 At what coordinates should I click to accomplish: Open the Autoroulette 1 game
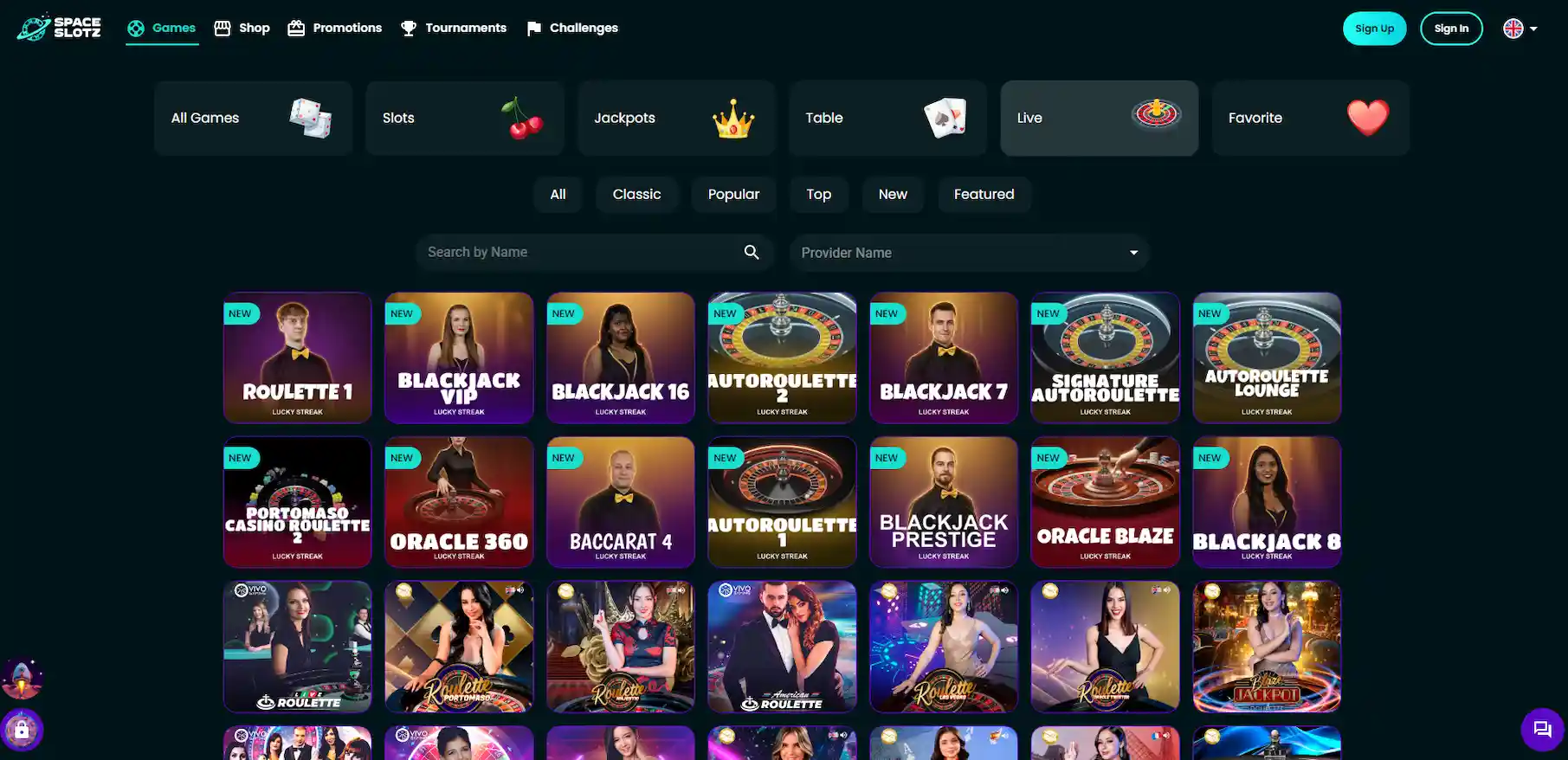(x=783, y=502)
